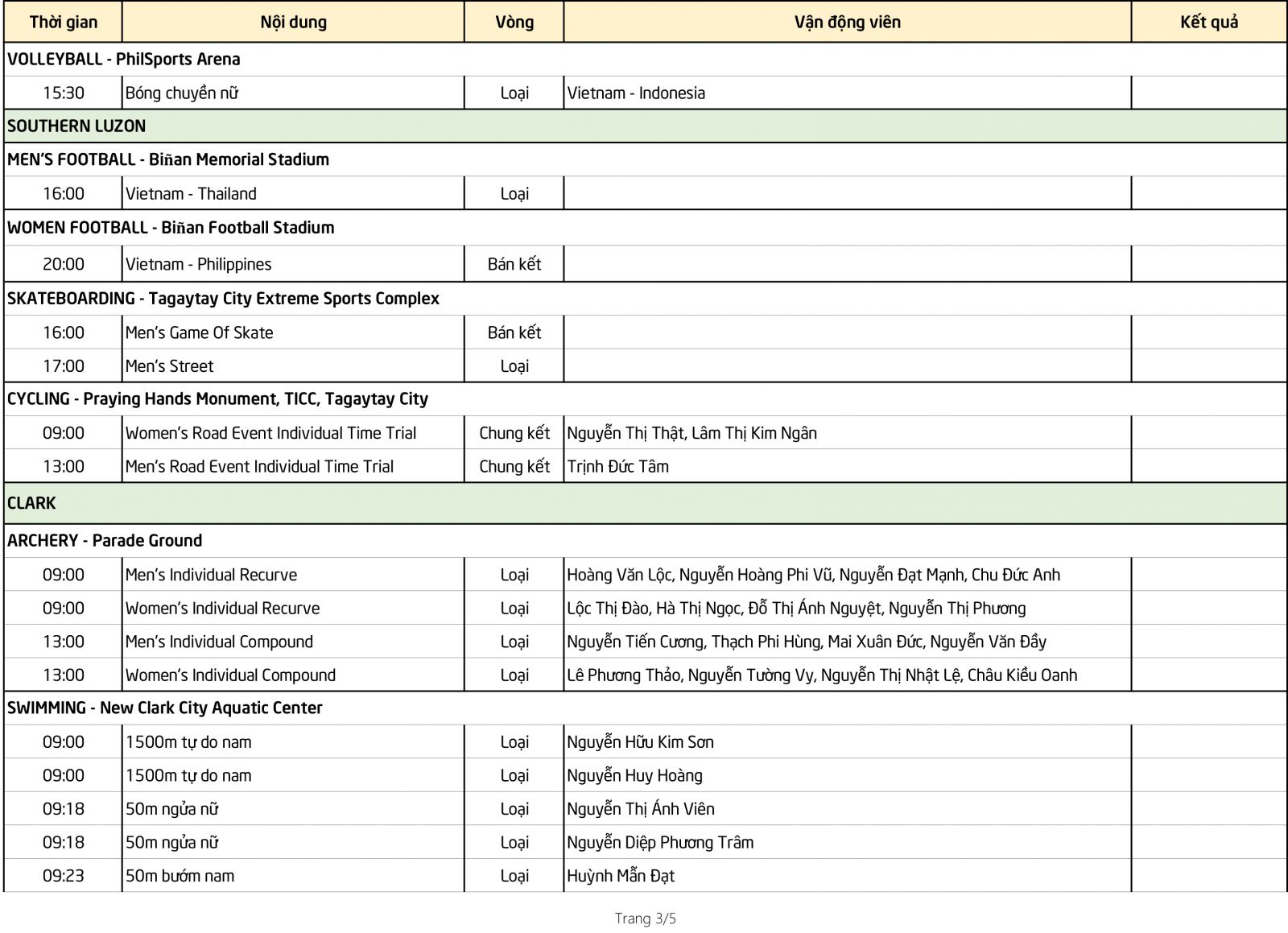Select the Men's Street skateboarding cell
This screenshot has width=1288, height=933.
tap(169, 366)
